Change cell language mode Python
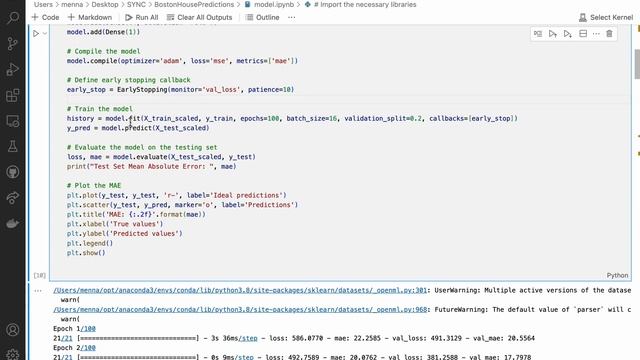The width and height of the screenshot is (640, 360). pyautogui.click(x=617, y=275)
